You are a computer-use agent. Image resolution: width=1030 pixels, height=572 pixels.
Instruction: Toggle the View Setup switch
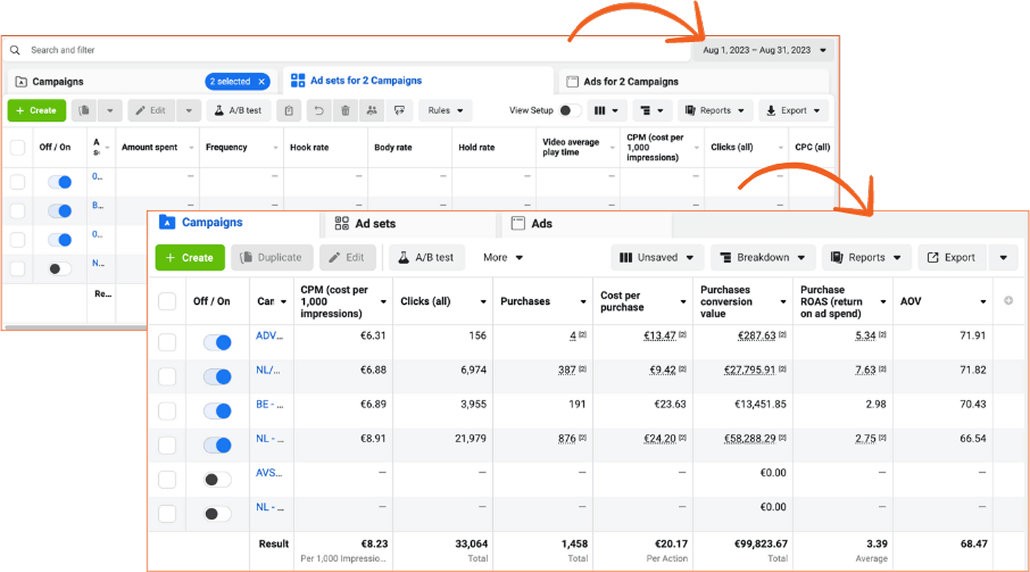click(569, 110)
